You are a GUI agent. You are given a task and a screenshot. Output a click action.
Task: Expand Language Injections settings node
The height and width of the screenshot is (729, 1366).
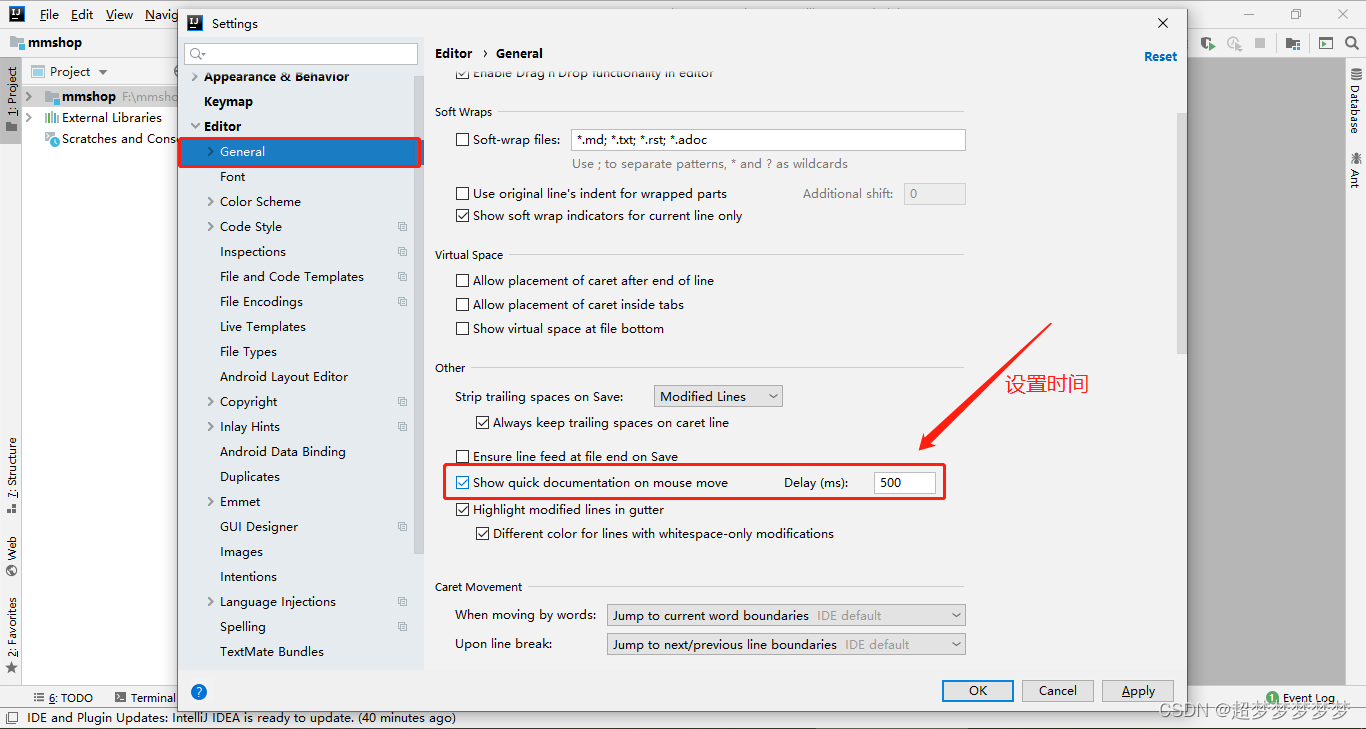(x=210, y=602)
